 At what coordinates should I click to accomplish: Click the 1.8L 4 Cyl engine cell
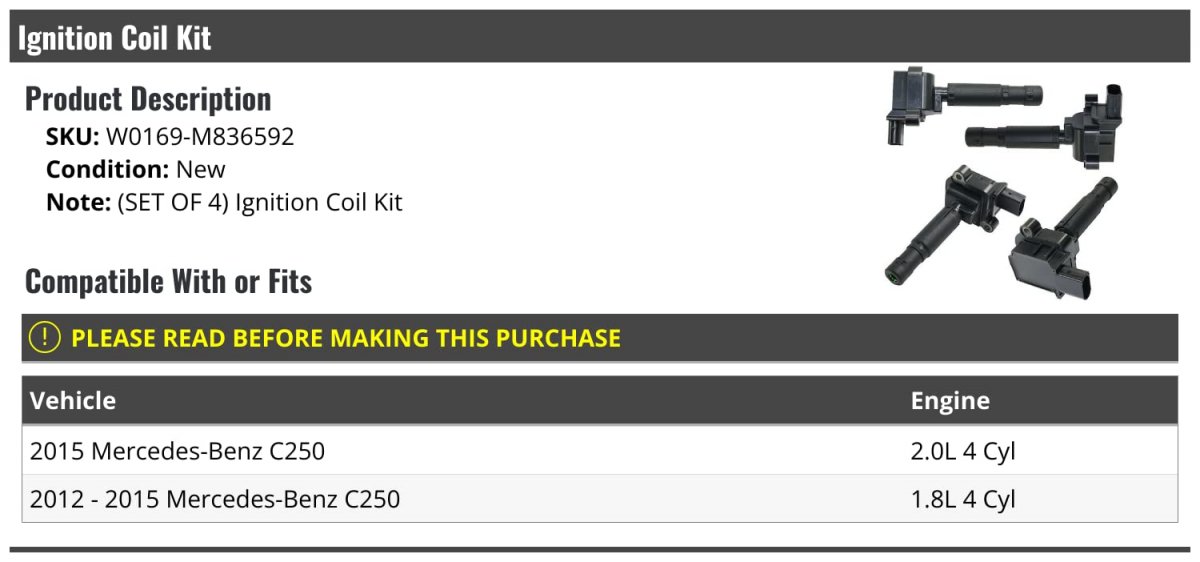point(962,499)
